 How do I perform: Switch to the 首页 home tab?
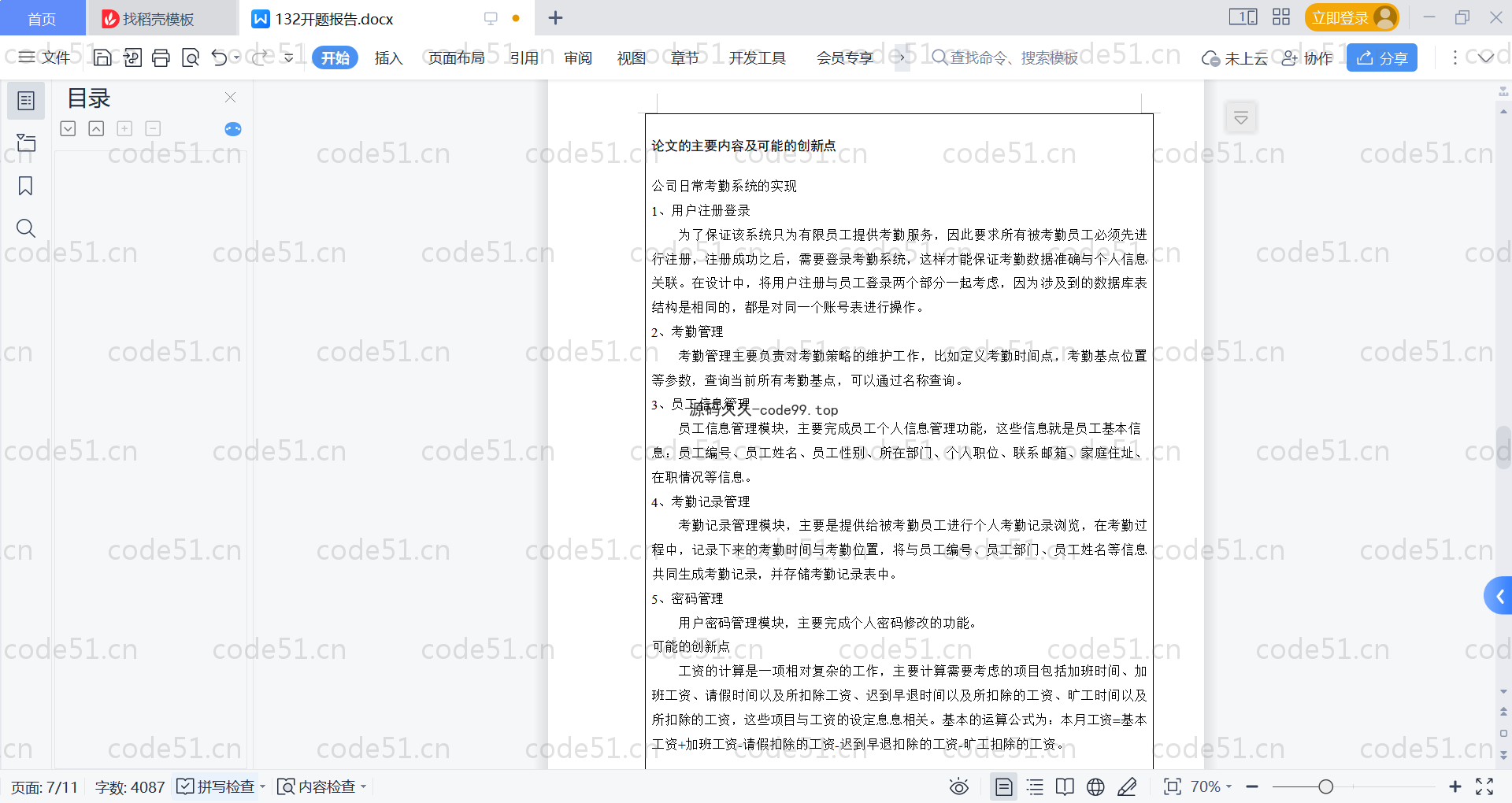pos(42,18)
